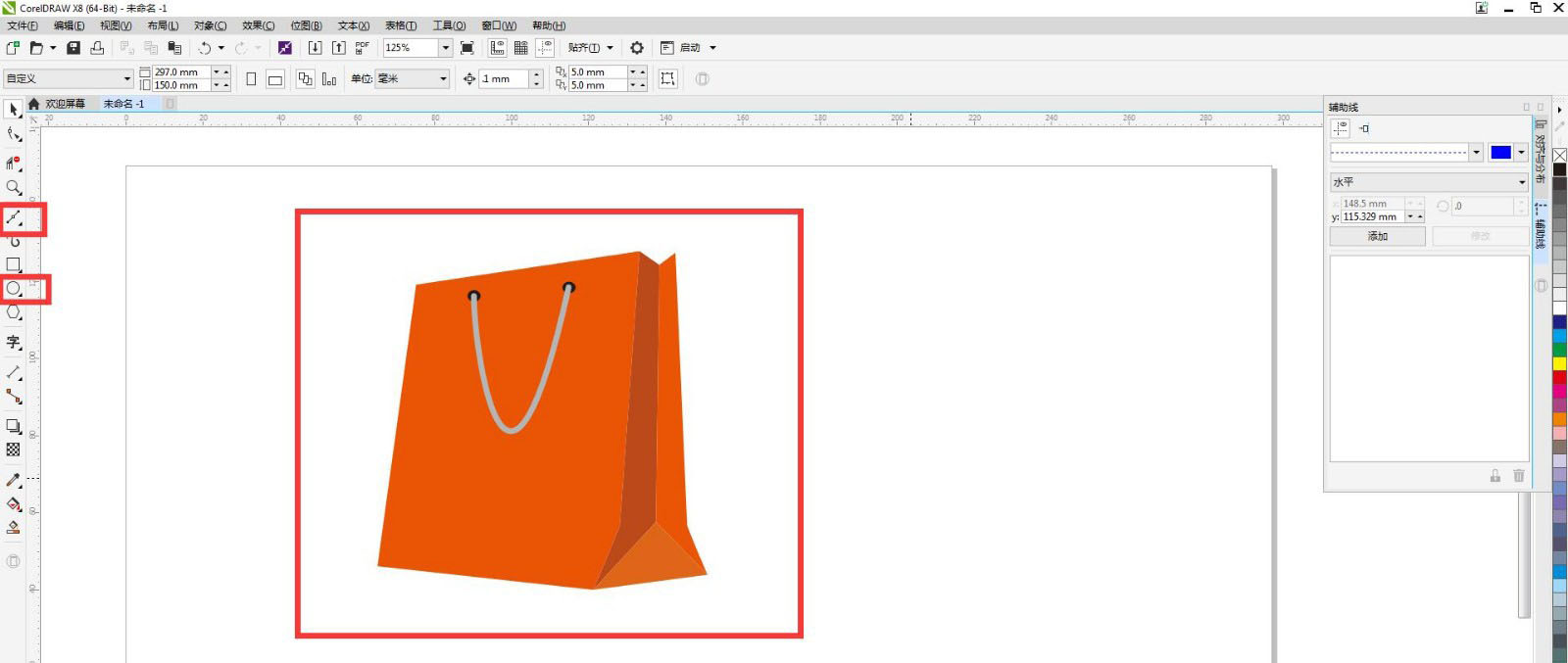Set page orientation to portrait

(251, 78)
